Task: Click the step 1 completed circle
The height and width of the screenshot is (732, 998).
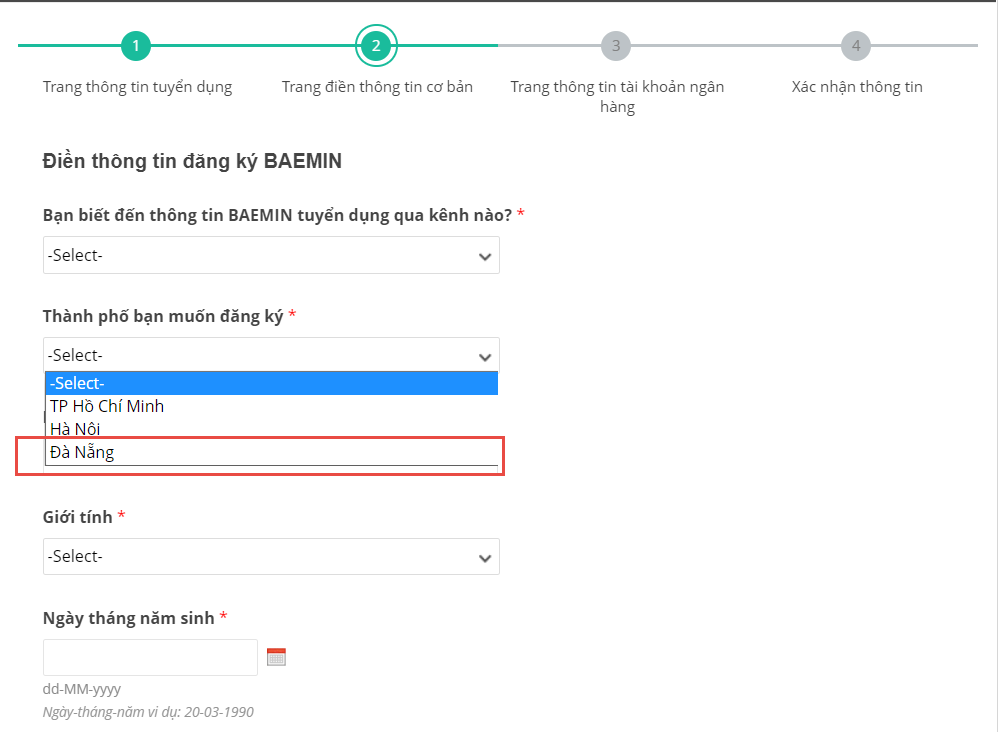Action: [136, 46]
